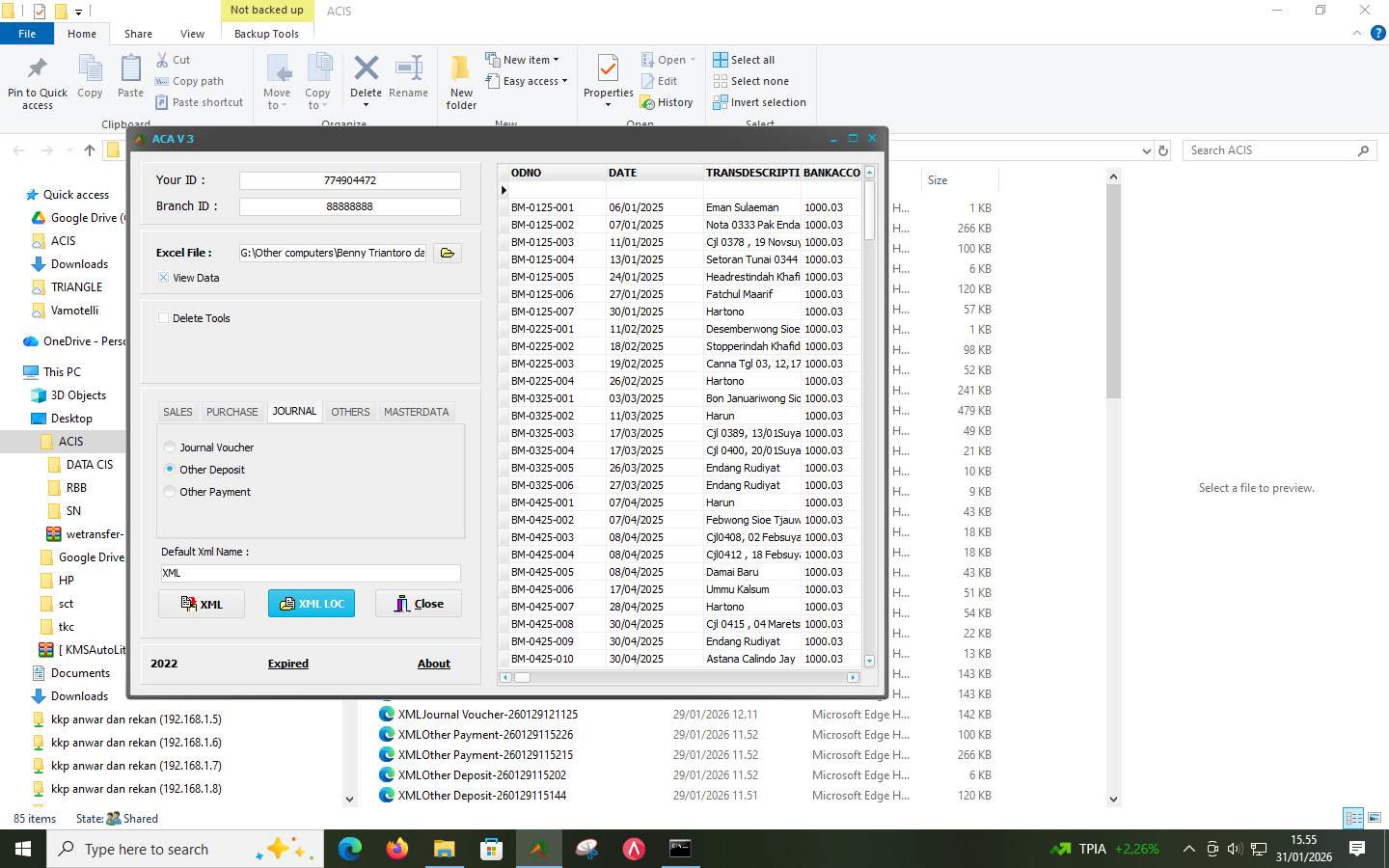Click the search magnifier in Search ACIS box
The image size is (1389, 868).
1363,150
